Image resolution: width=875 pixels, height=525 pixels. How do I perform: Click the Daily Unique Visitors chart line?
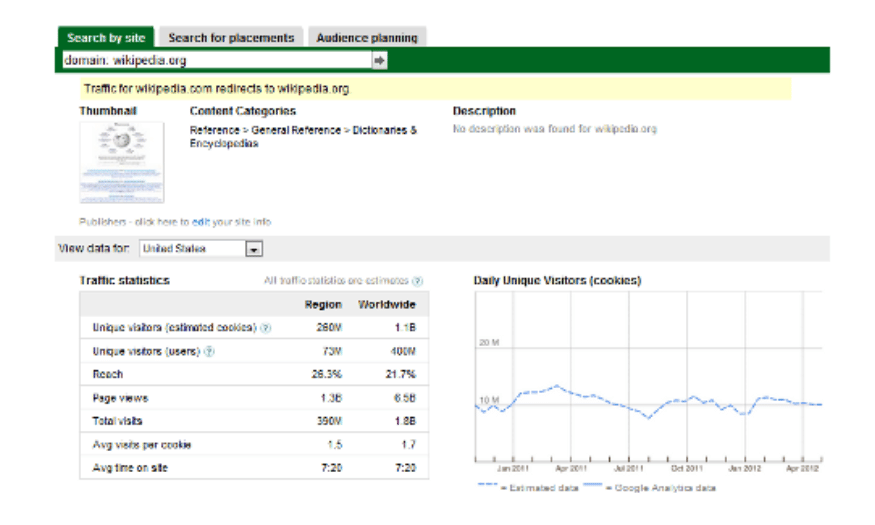click(648, 402)
